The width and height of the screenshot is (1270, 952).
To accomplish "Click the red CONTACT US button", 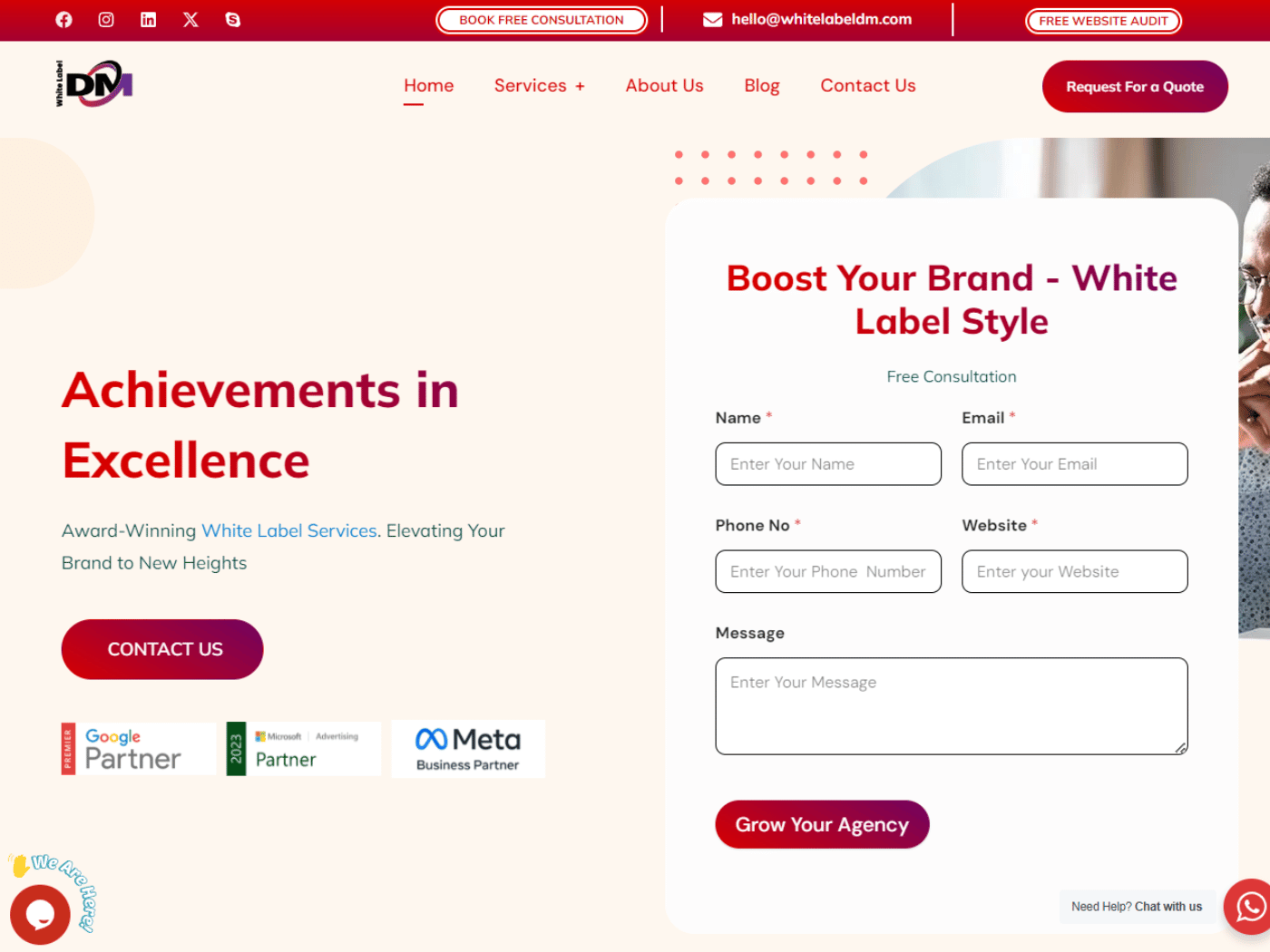I will pos(162,649).
